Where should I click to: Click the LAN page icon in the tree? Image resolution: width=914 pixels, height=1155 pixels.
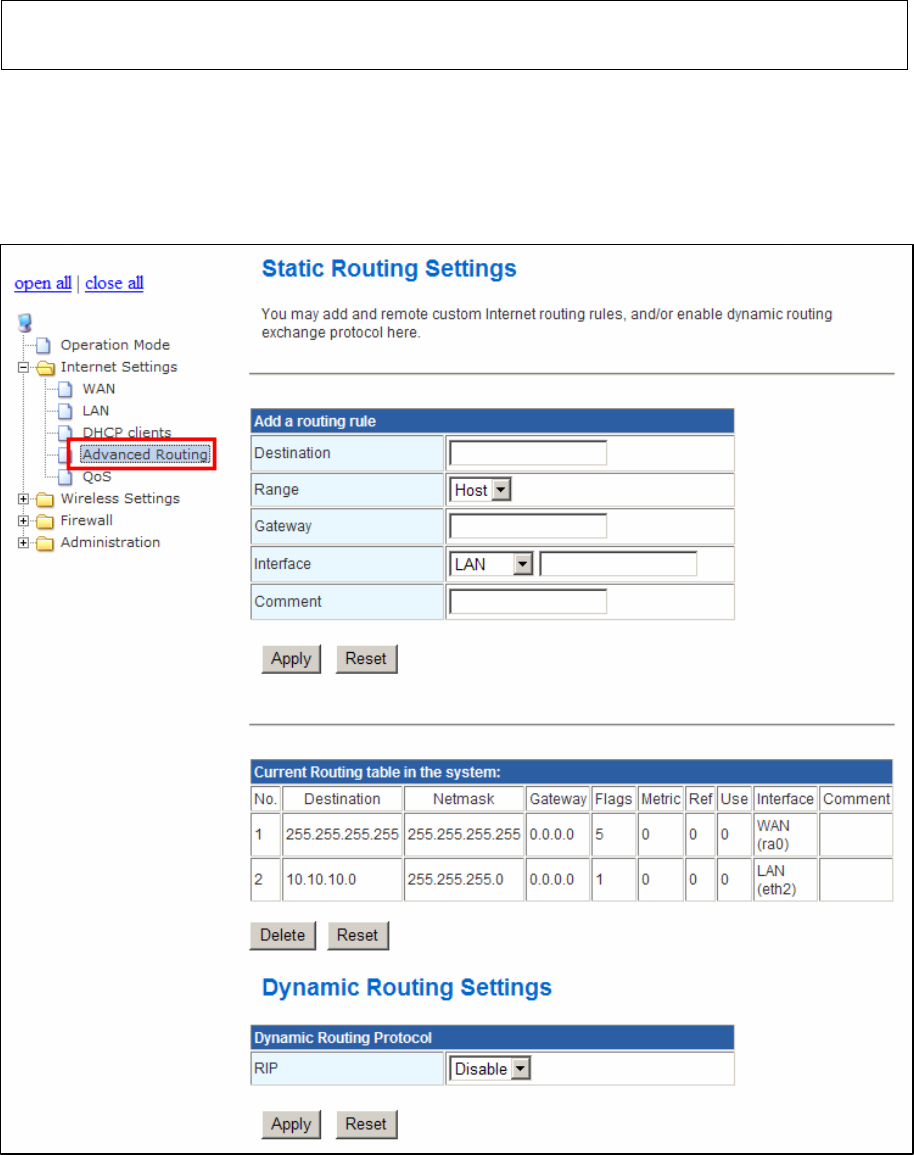pos(66,411)
